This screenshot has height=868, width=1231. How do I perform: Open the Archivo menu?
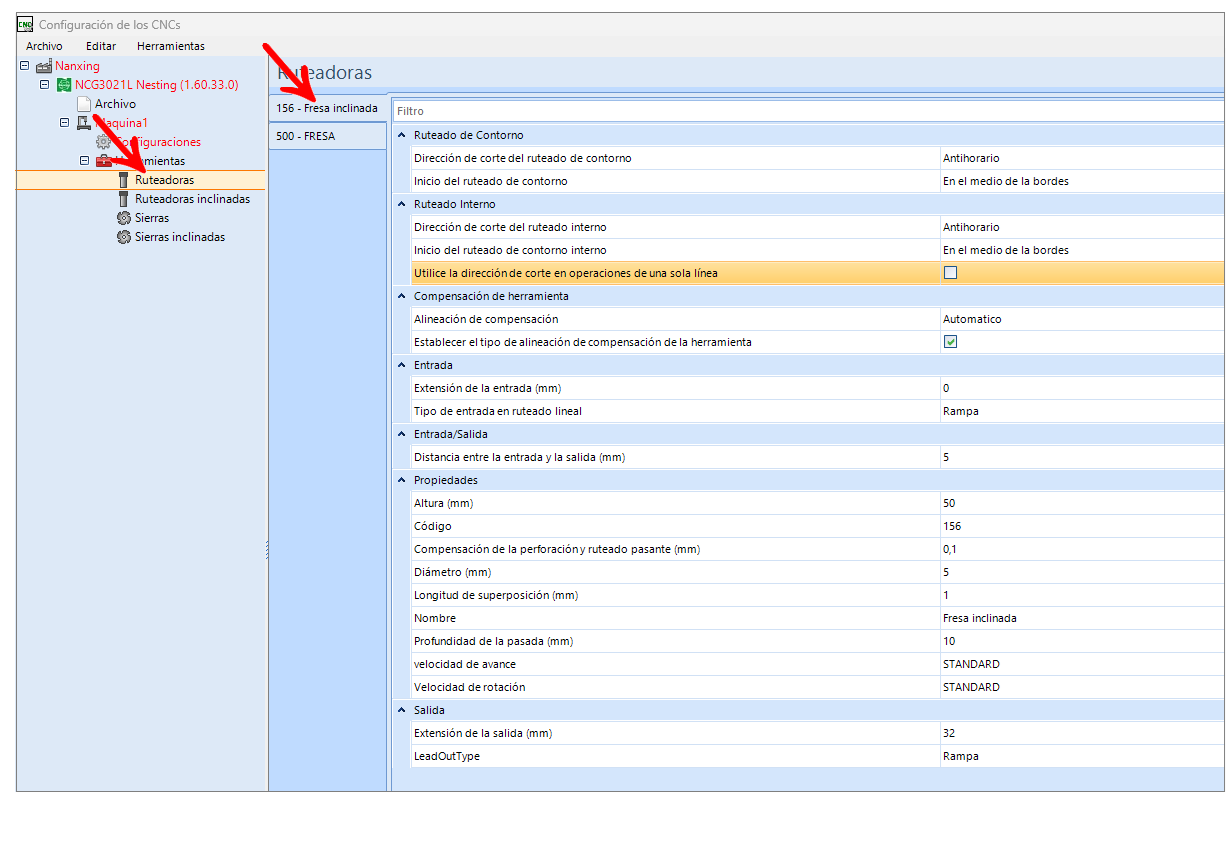(x=44, y=46)
